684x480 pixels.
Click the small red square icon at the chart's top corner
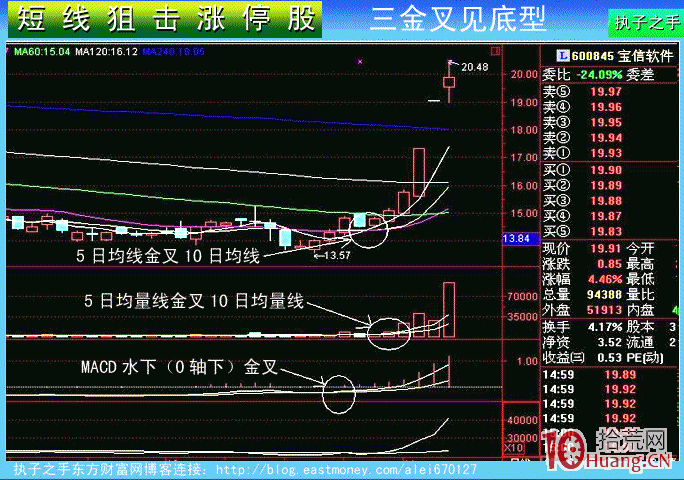[x=495, y=51]
